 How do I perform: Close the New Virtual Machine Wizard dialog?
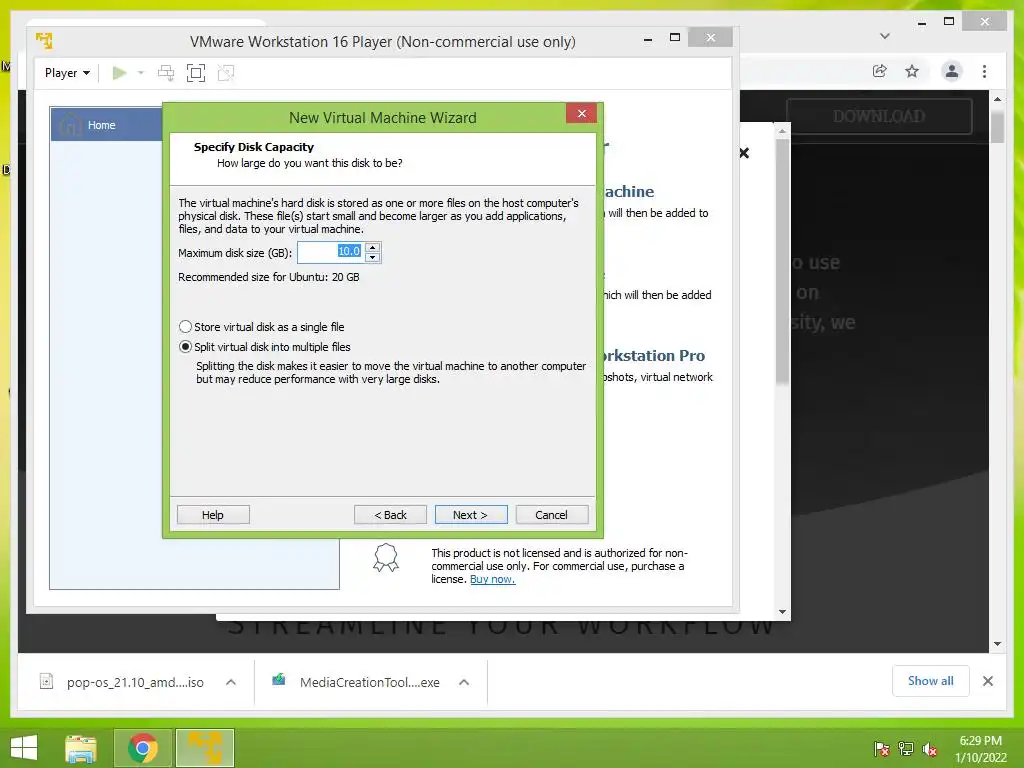click(581, 114)
